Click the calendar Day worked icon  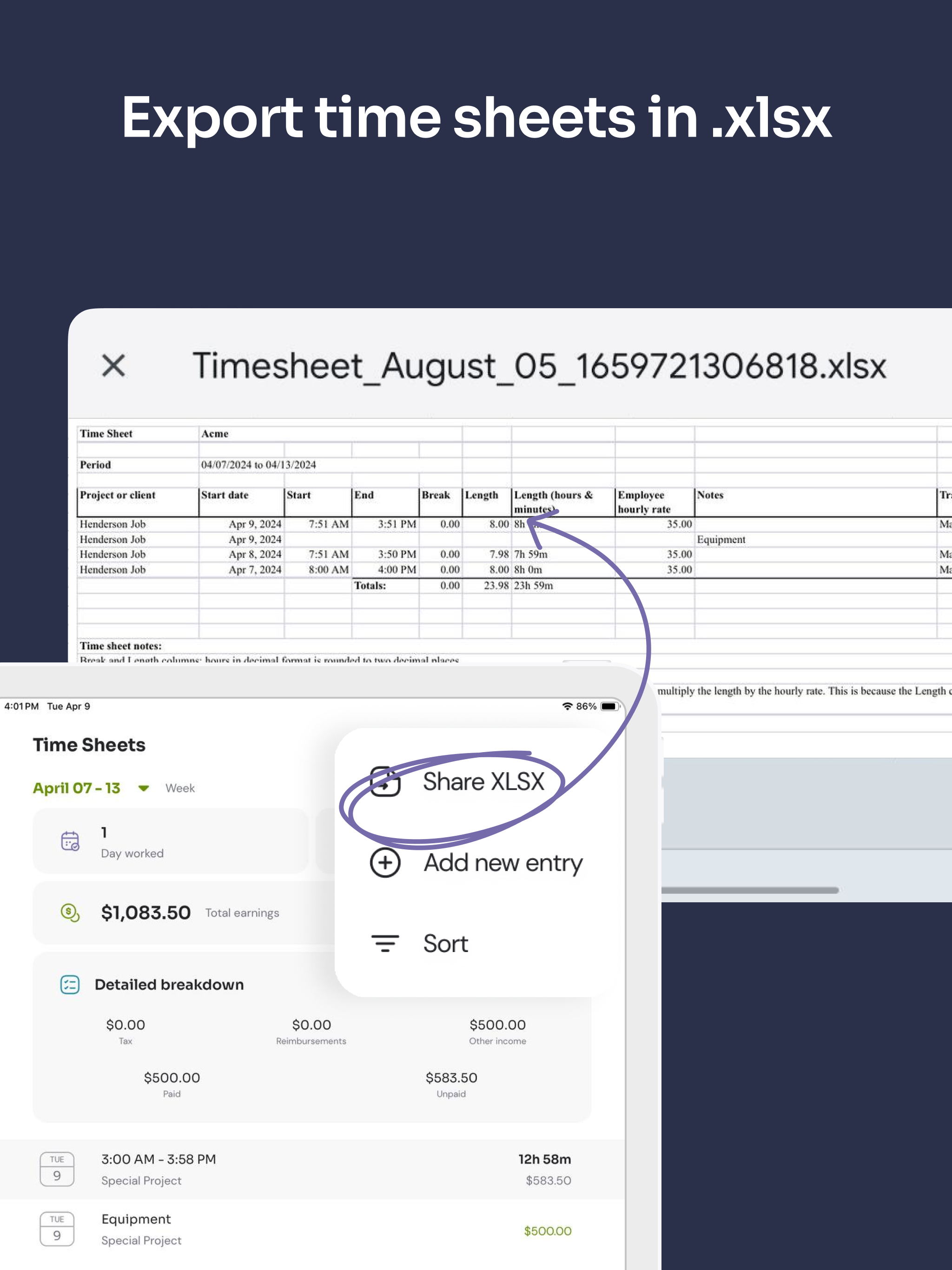[x=70, y=841]
